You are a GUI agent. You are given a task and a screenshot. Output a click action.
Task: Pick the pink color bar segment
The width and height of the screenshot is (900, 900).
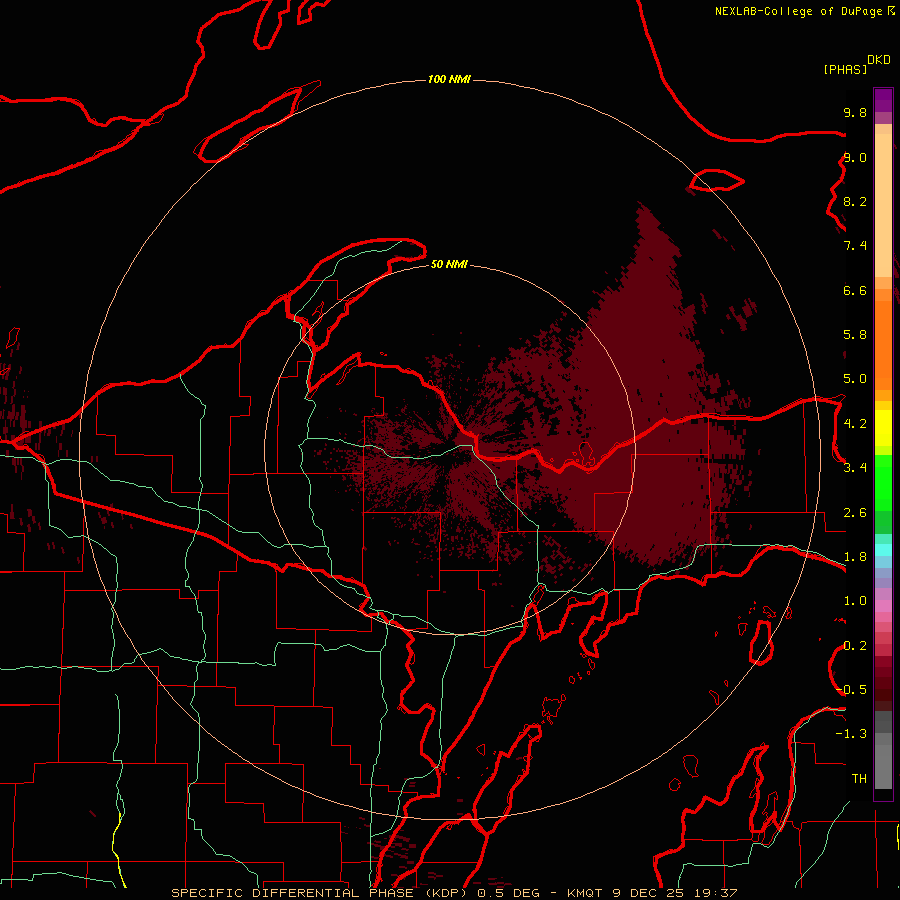coord(883,606)
